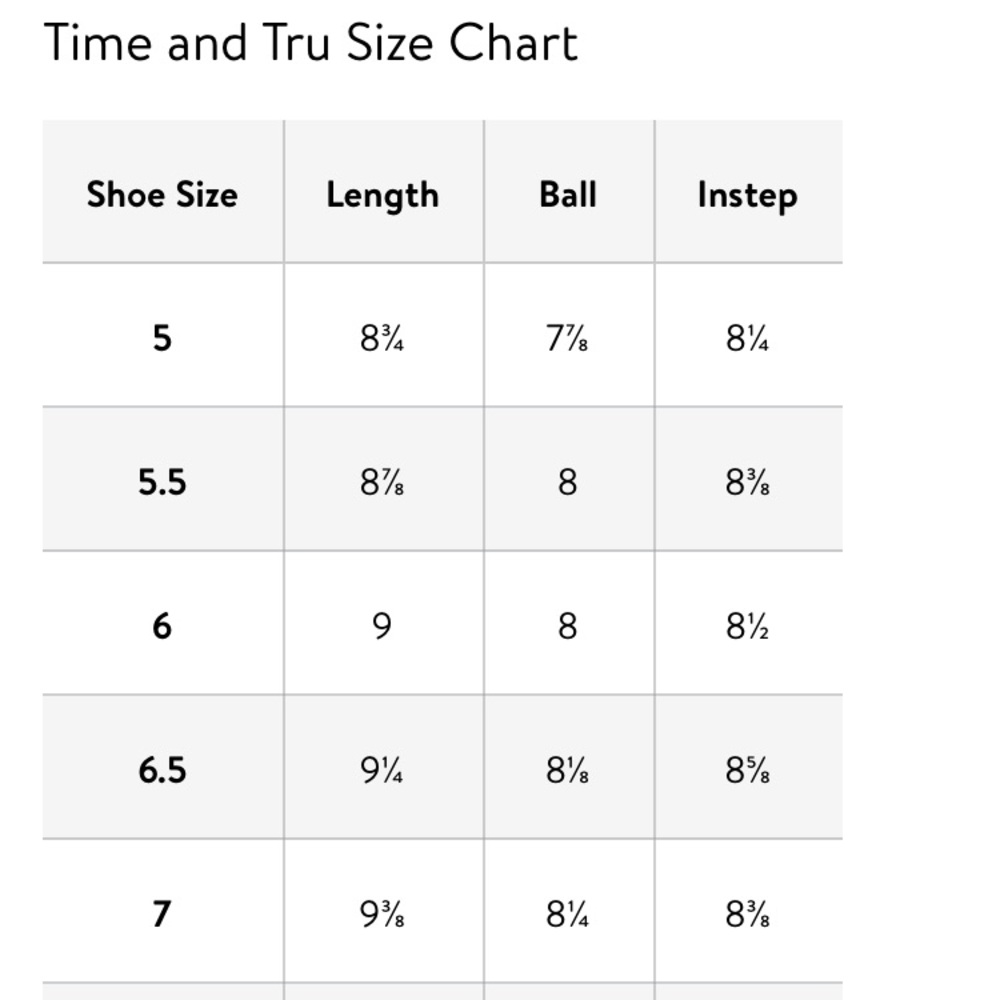Click the Length value for size 5
This screenshot has height=1000, width=1000.
pos(382,339)
